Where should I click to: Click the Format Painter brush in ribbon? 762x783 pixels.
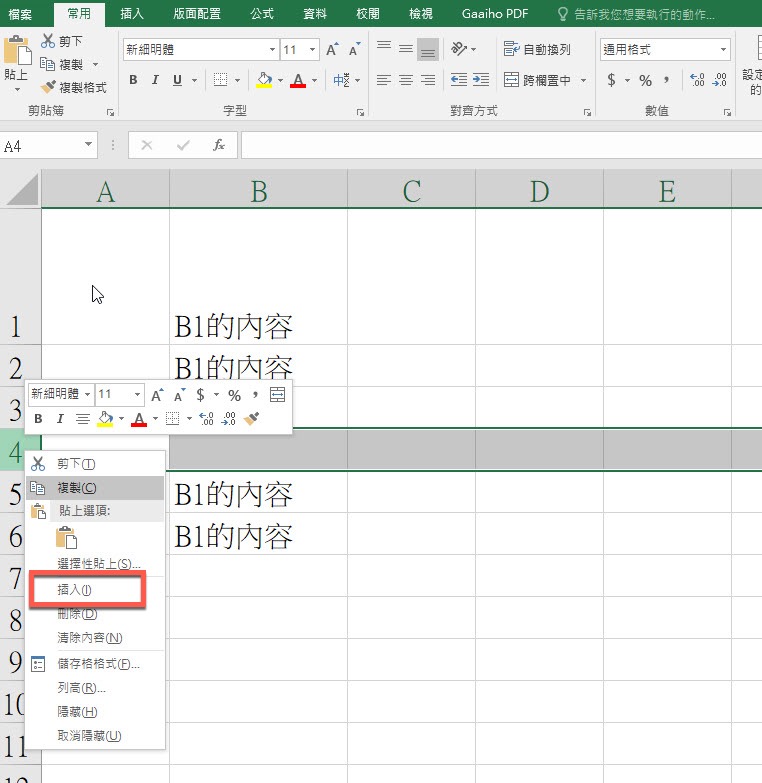coord(48,87)
